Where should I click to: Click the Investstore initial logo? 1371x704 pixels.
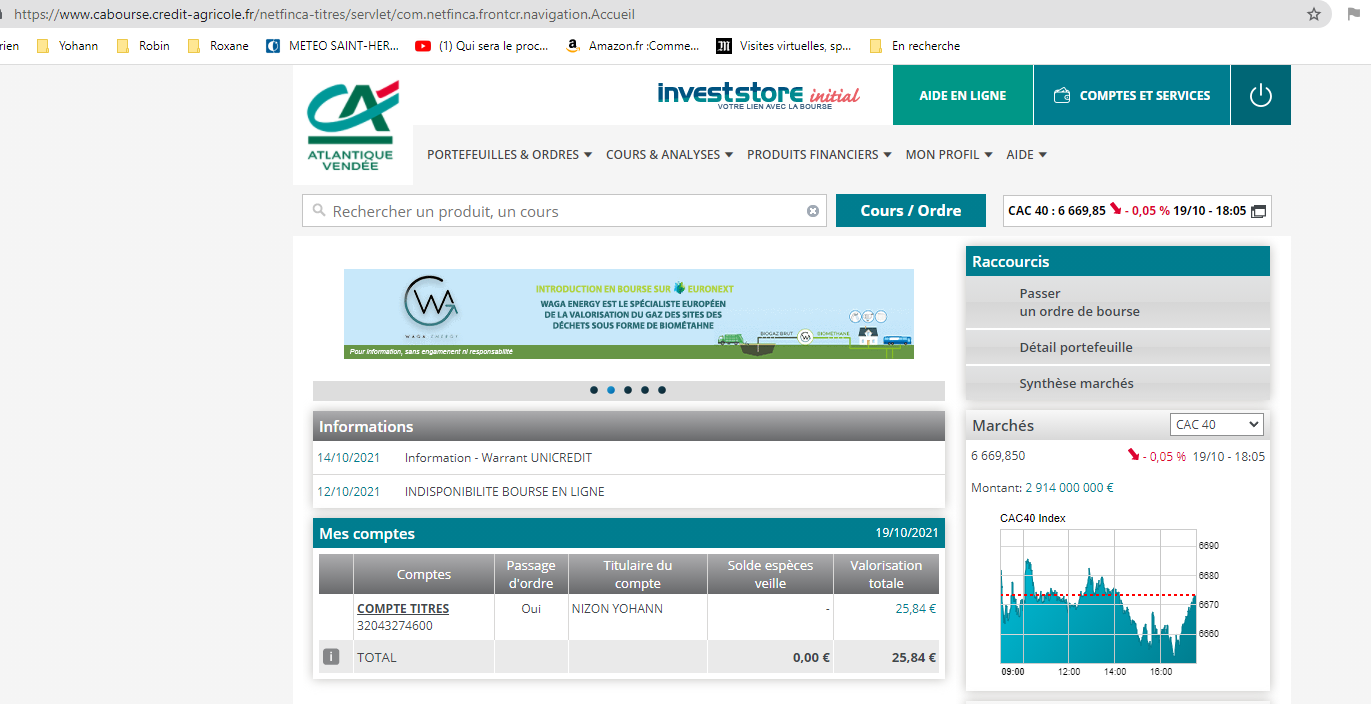tap(758, 95)
